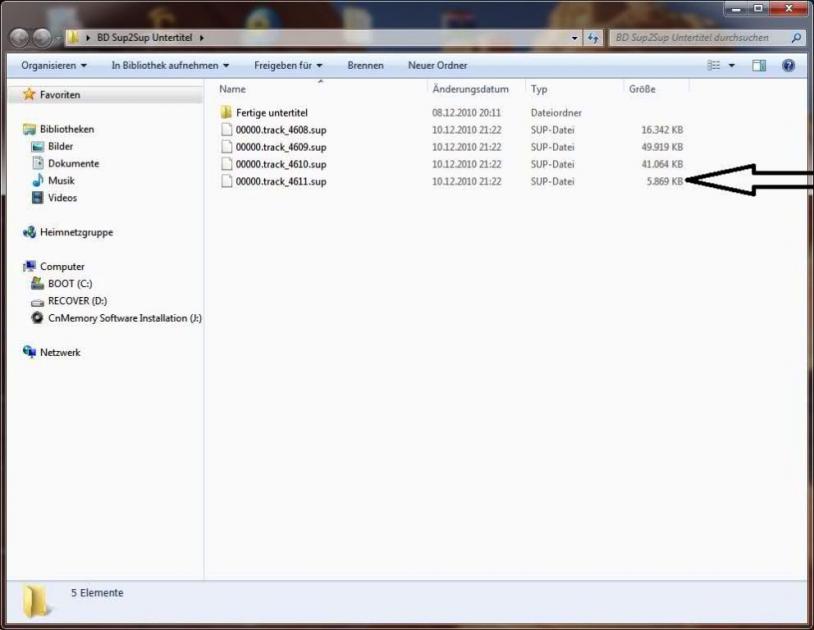Image resolution: width=814 pixels, height=630 pixels.
Task: Click Brennen in the toolbar
Action: pos(365,65)
